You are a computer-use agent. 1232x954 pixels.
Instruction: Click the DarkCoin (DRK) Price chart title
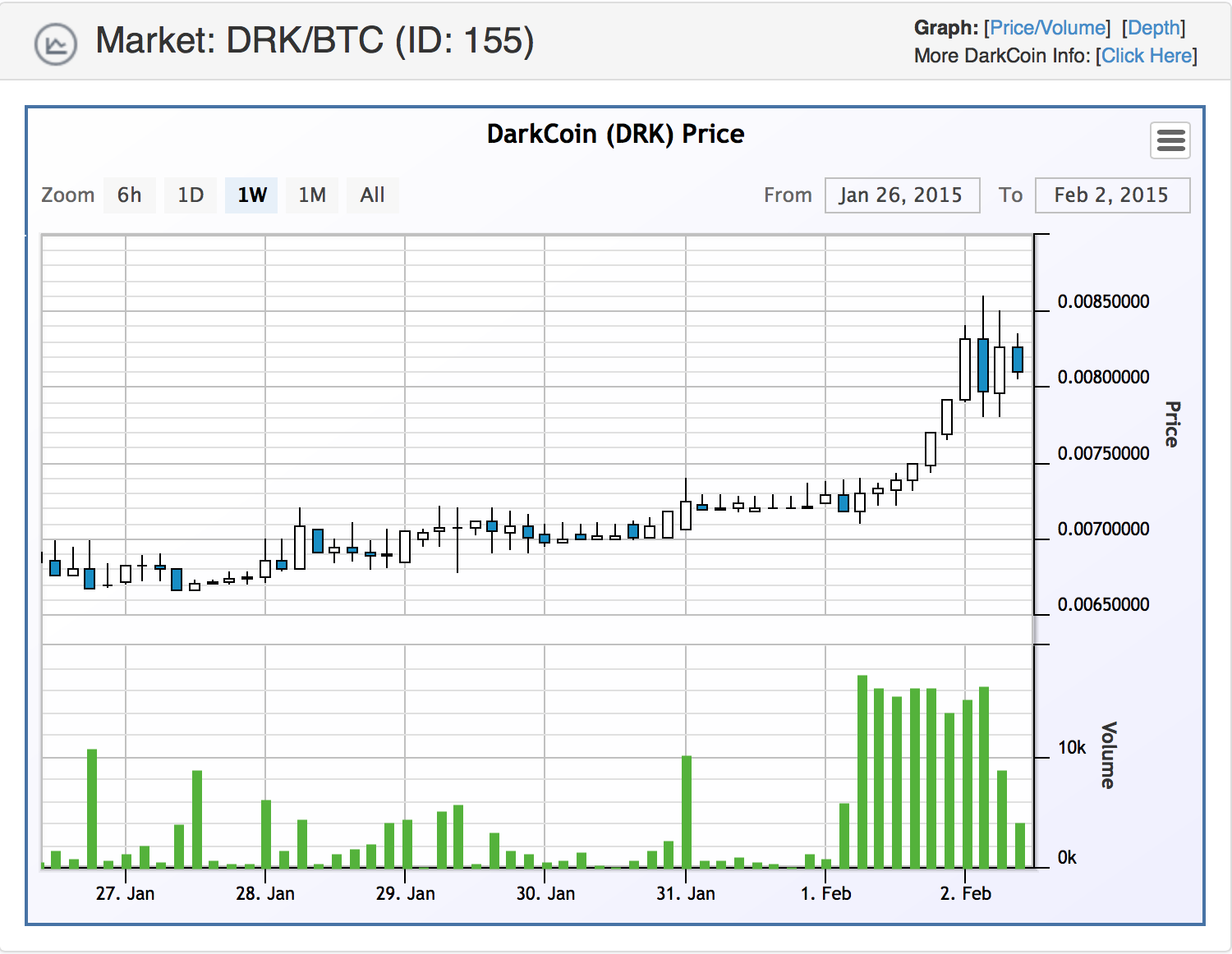(615, 134)
